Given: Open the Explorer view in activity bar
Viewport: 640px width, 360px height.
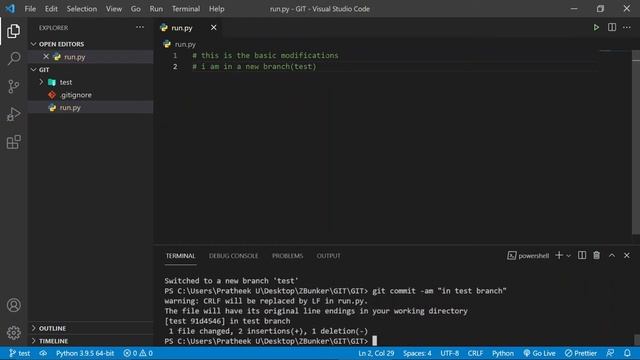Looking at the screenshot, I should [13, 31].
